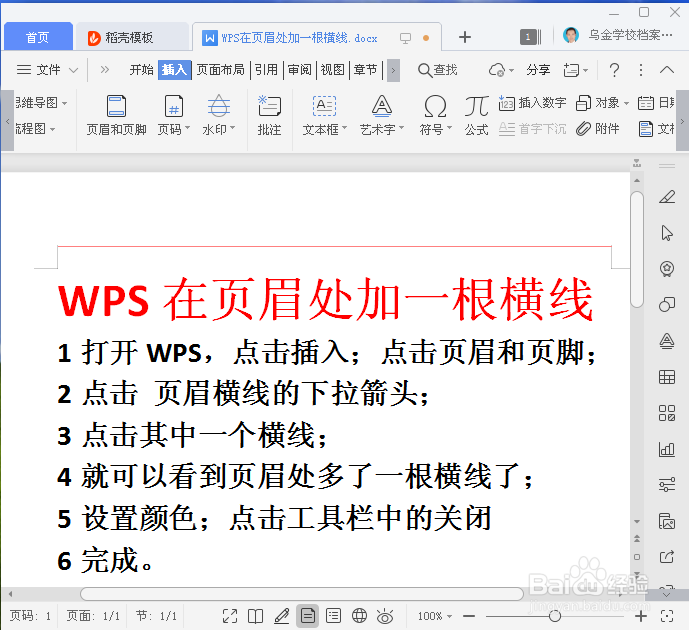Click the user account name 乌金学校档案
This screenshot has width=689, height=630.
pos(630,35)
